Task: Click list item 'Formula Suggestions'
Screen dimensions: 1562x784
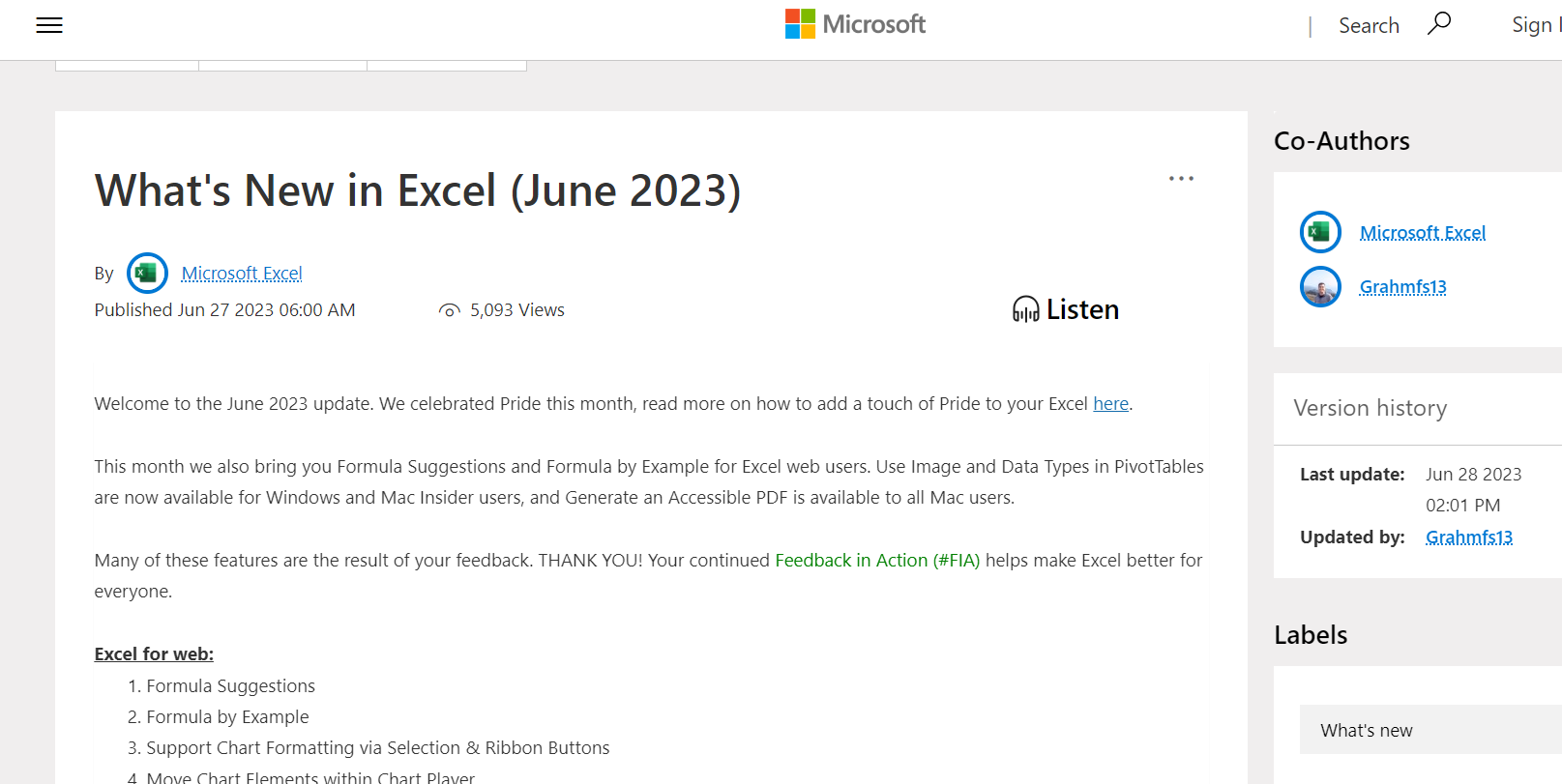Action: (x=230, y=686)
